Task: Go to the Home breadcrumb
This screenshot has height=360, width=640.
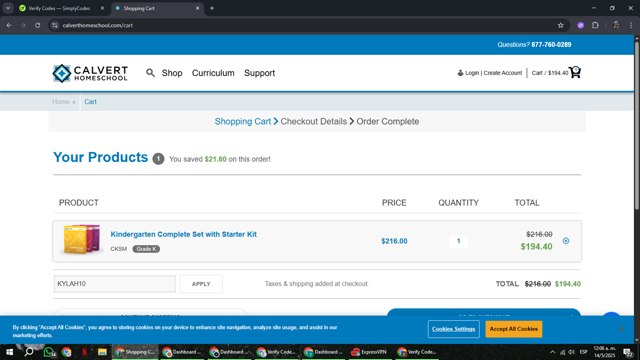Action: click(60, 102)
